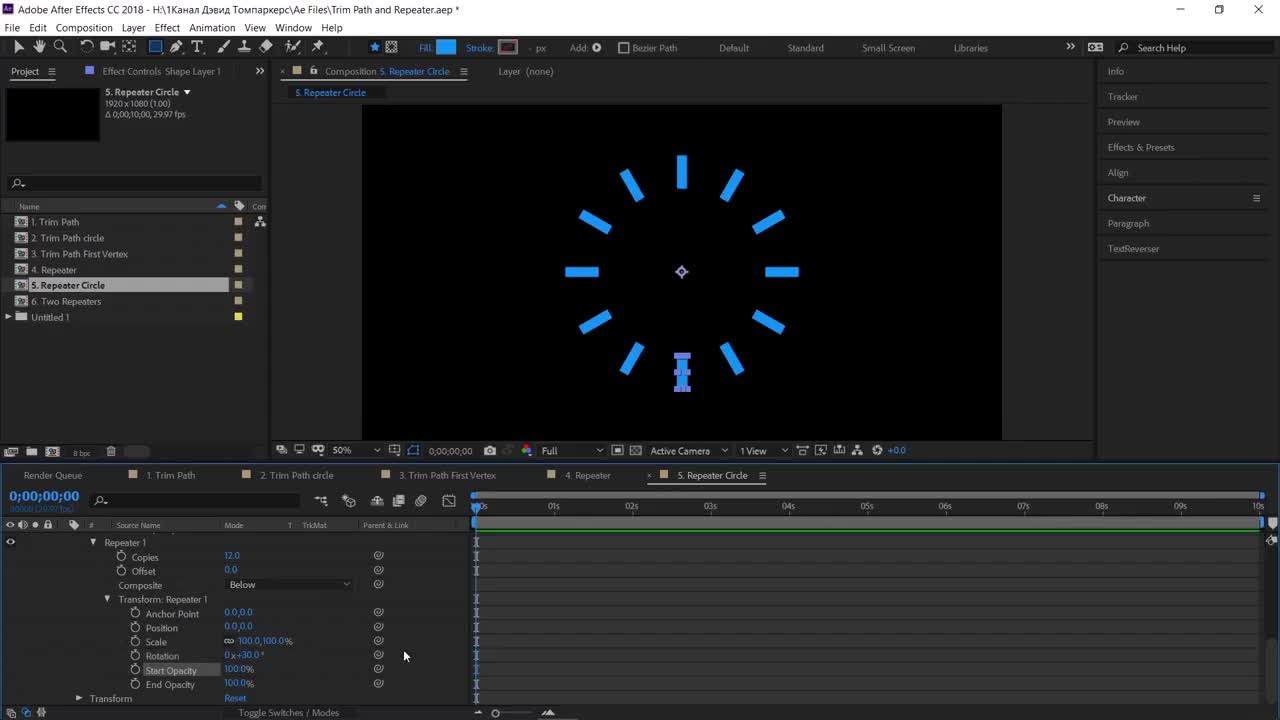Select the Pen tool

pyautogui.click(x=176, y=47)
